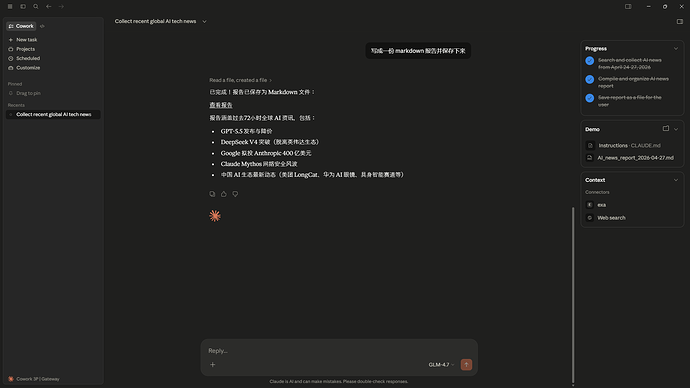The height and width of the screenshot is (388, 690).
Task: Click the 'Drag to pin' placeholder
Action: pyautogui.click(x=28, y=93)
